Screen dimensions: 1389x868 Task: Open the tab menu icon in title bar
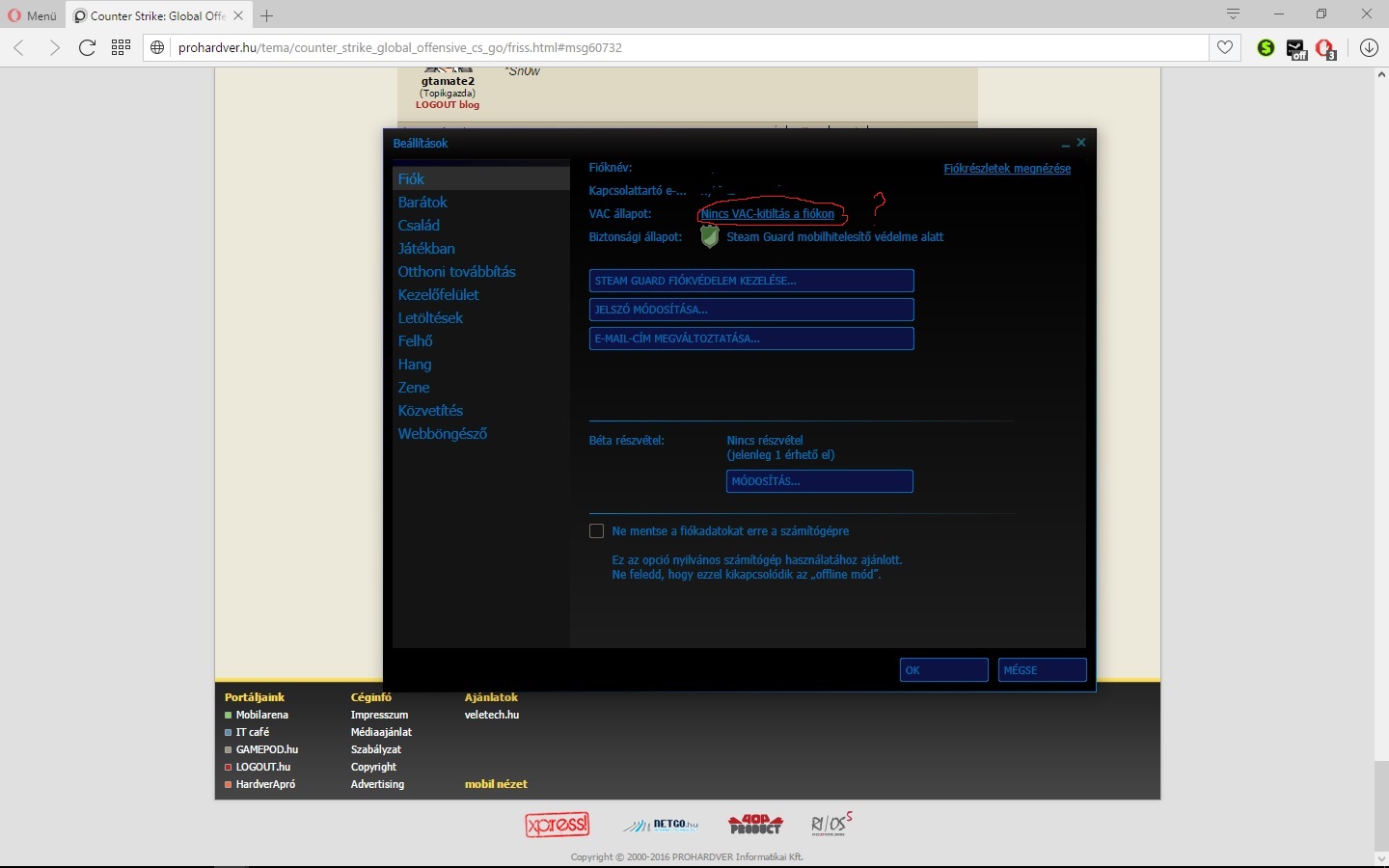pyautogui.click(x=1233, y=14)
